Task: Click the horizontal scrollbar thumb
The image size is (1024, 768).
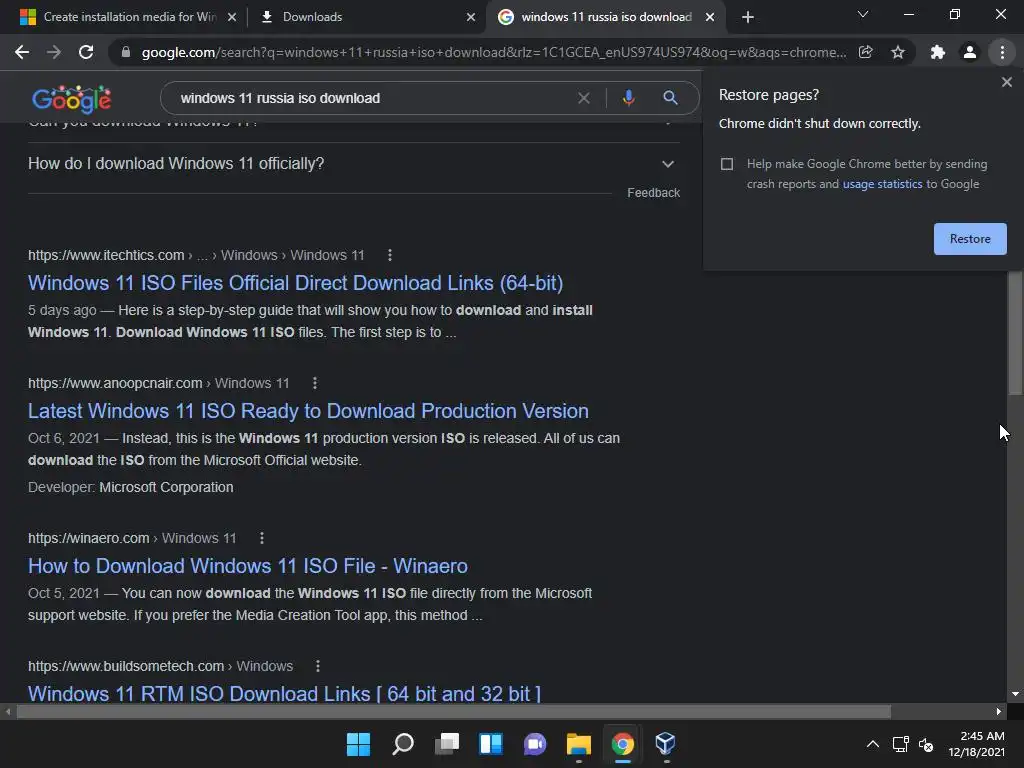Action: point(453,712)
